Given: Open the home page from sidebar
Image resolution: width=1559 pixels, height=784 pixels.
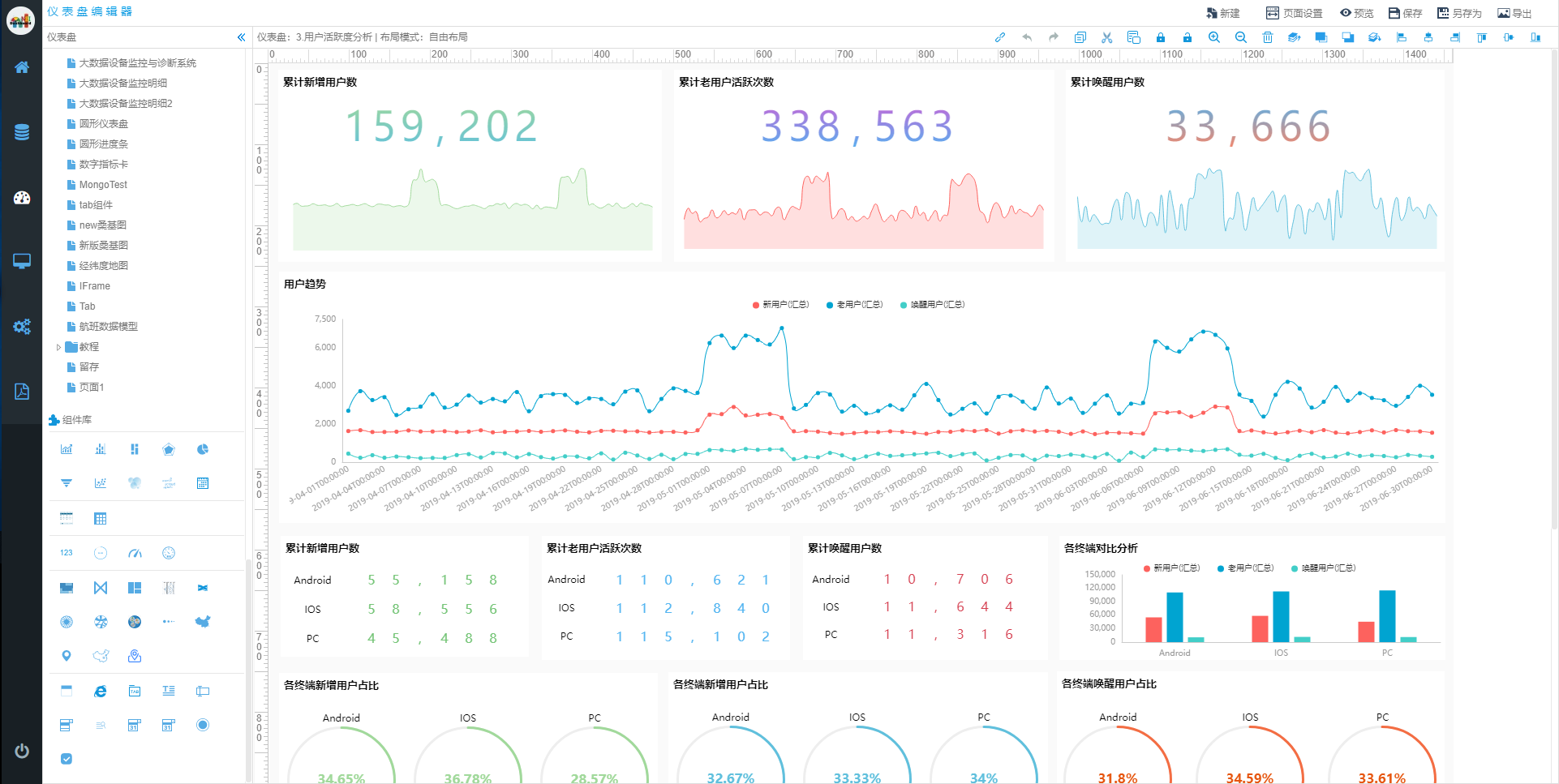Looking at the screenshot, I should [x=22, y=67].
